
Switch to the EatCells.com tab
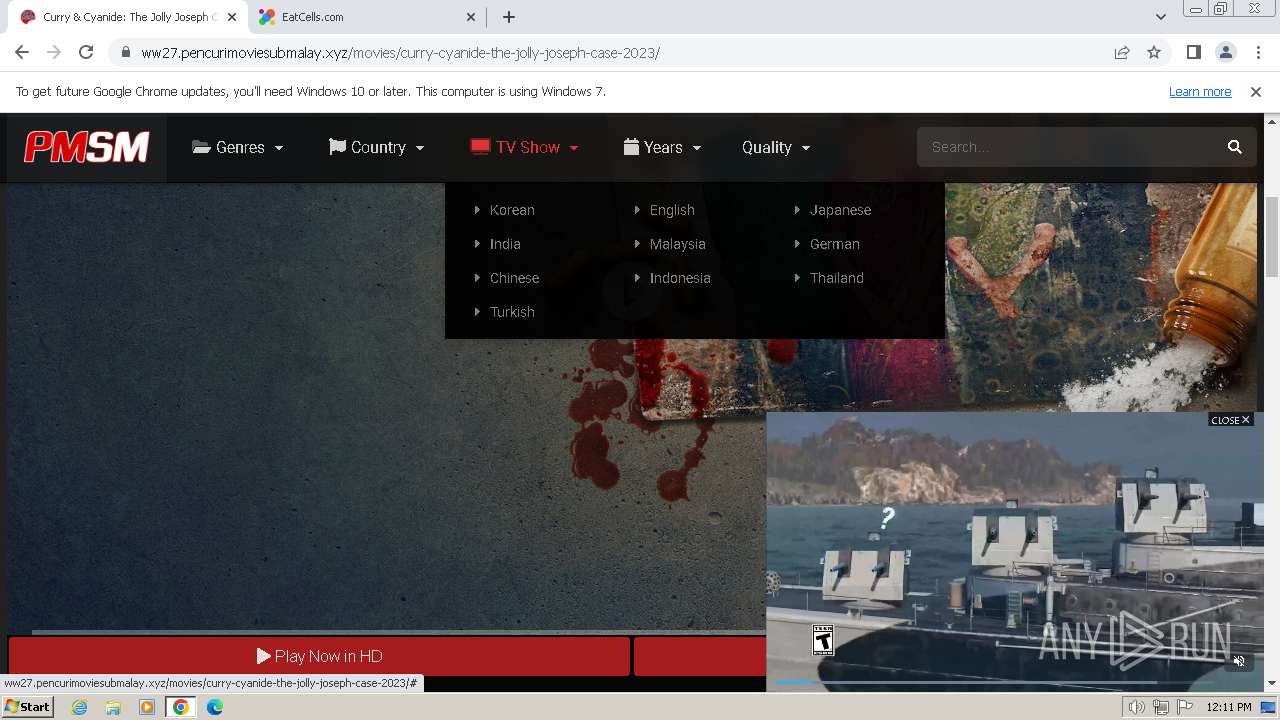pos(366,17)
